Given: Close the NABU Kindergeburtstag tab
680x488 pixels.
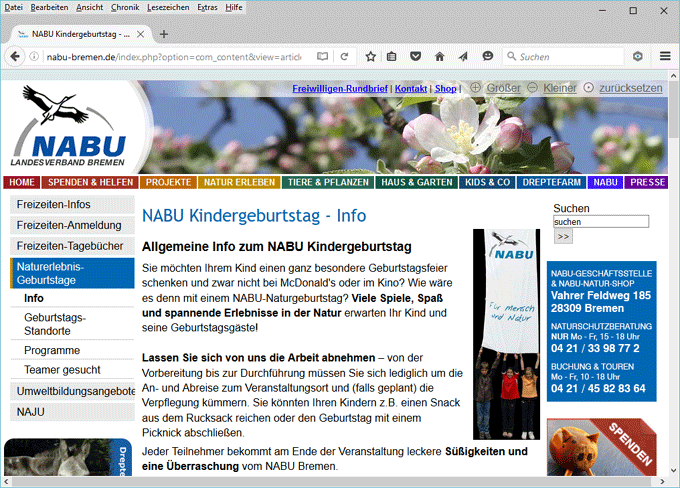Looking at the screenshot, I should click(x=141, y=34).
